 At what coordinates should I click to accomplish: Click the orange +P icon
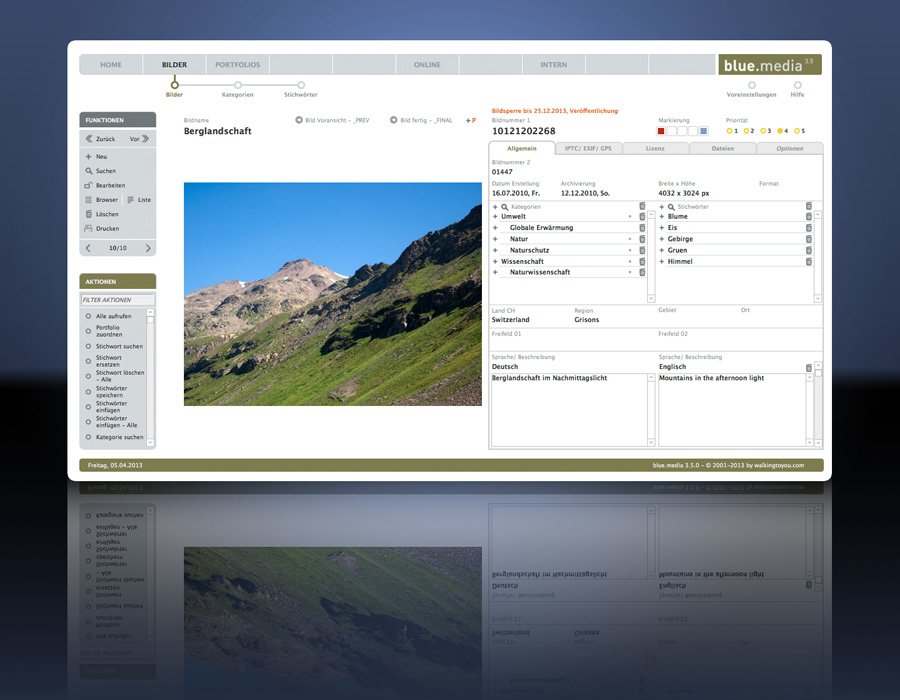pyautogui.click(x=471, y=120)
